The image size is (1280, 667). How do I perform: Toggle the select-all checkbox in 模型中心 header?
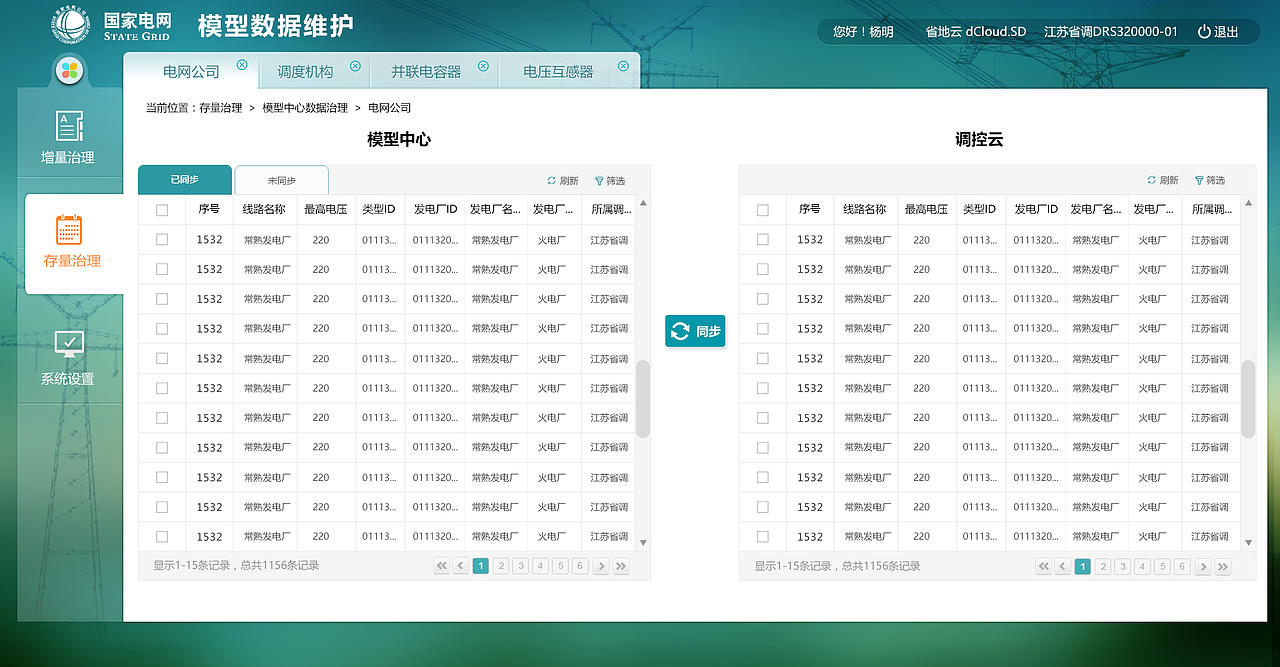point(162,209)
